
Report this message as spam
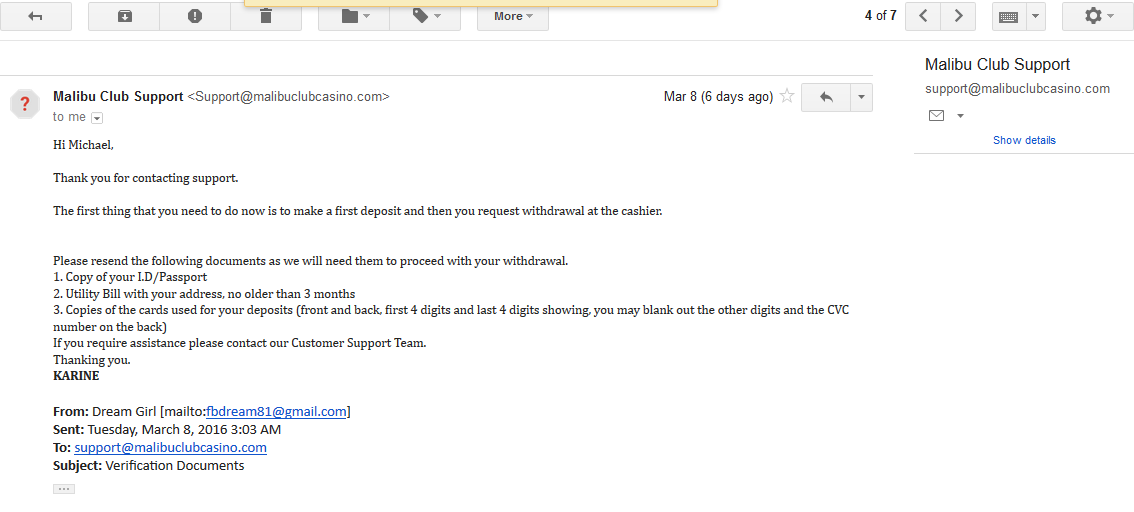(195, 16)
